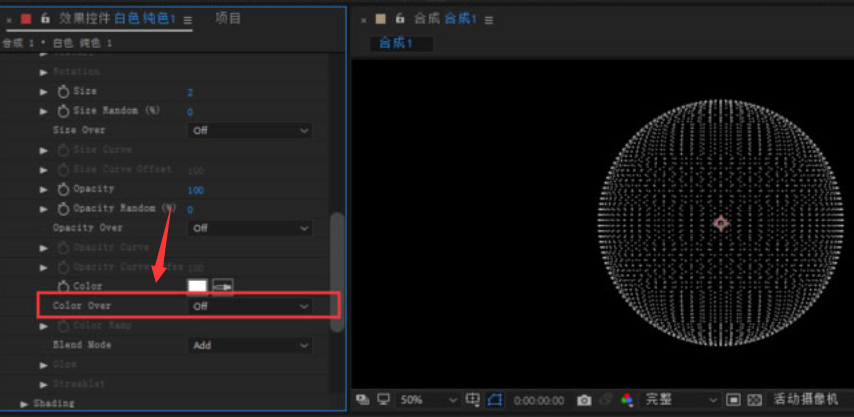Switch to the 项目 panel tab
Image resolution: width=854 pixels, height=417 pixels.
(x=228, y=18)
